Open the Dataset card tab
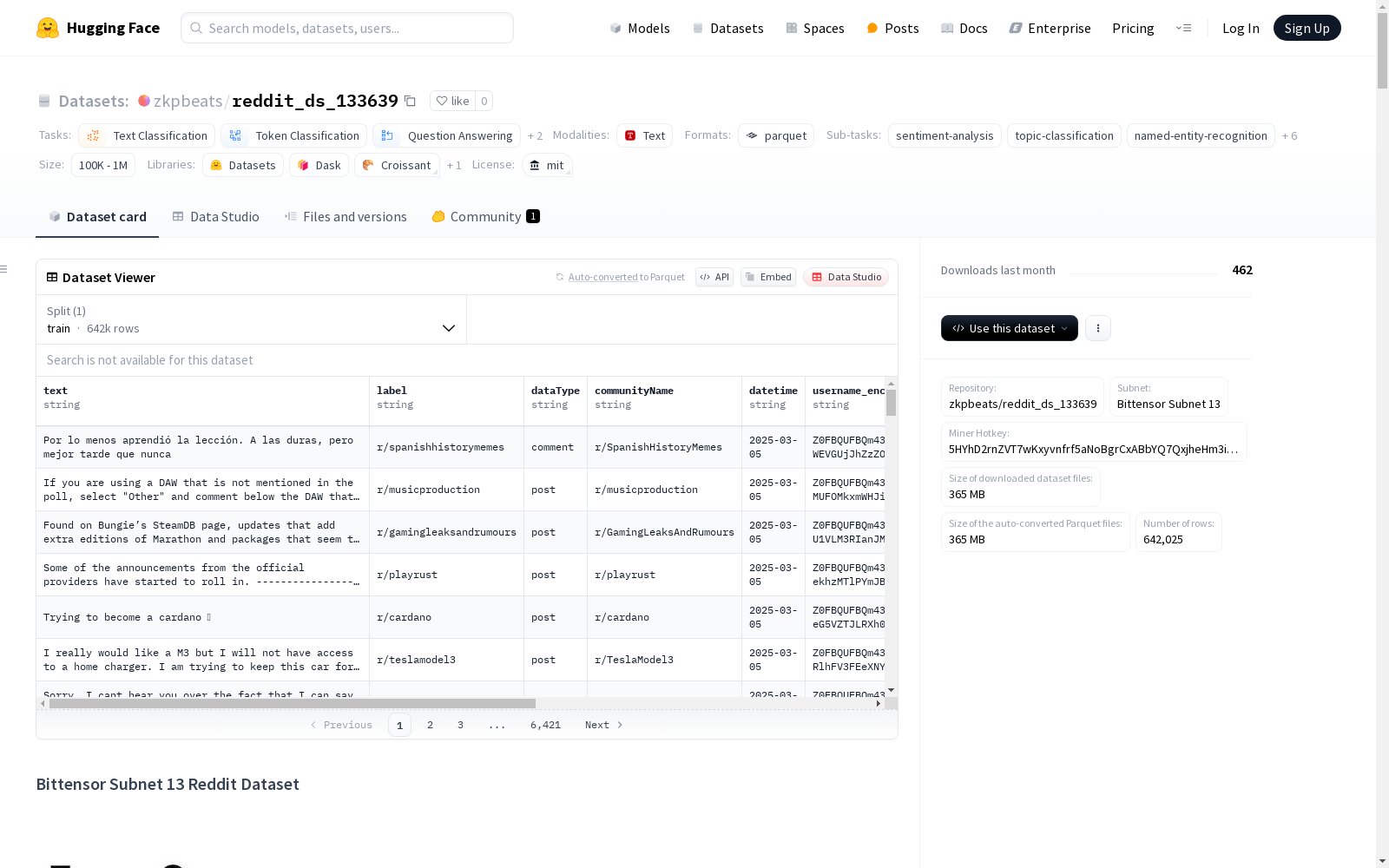Viewport: 1389px width, 868px height. pos(97,217)
